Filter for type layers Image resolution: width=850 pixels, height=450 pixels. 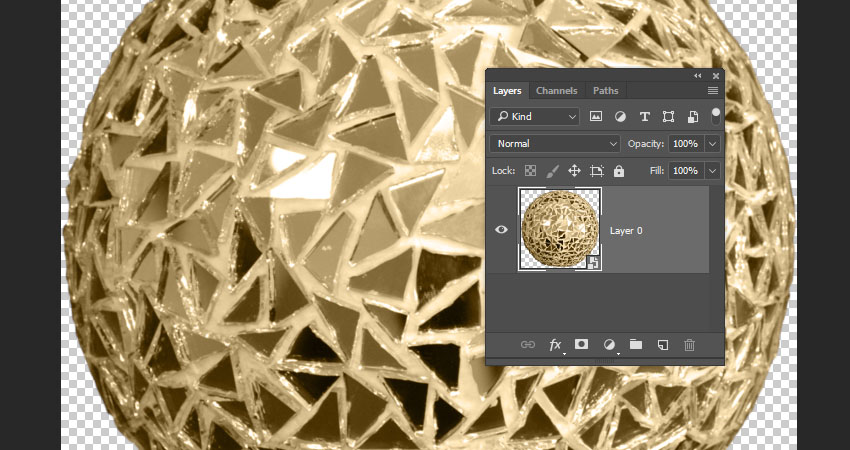coord(645,117)
